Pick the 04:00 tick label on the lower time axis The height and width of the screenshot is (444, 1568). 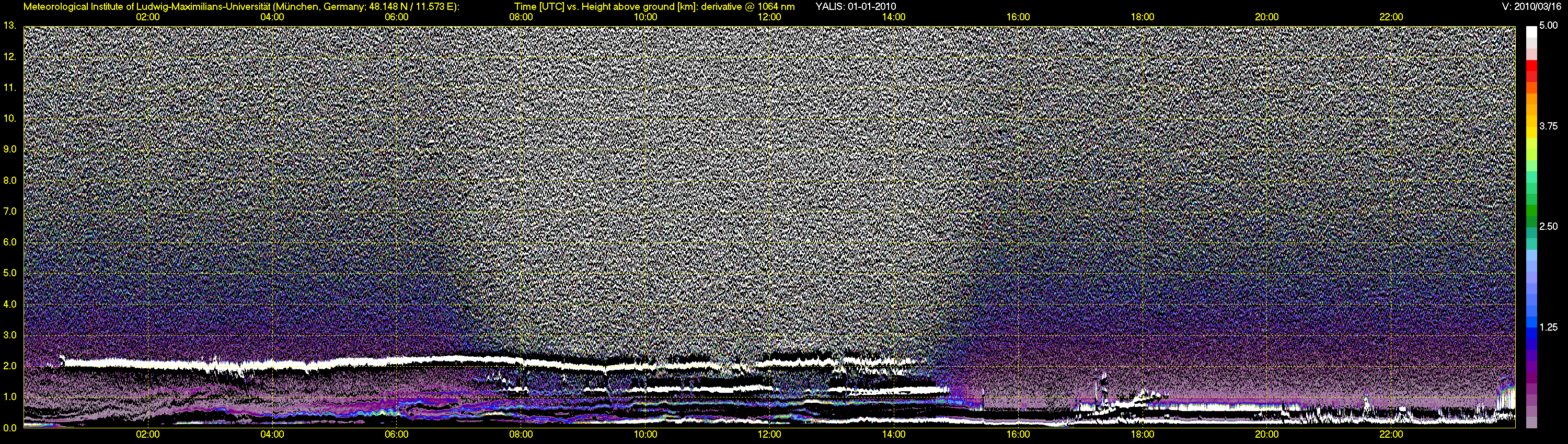click(271, 435)
